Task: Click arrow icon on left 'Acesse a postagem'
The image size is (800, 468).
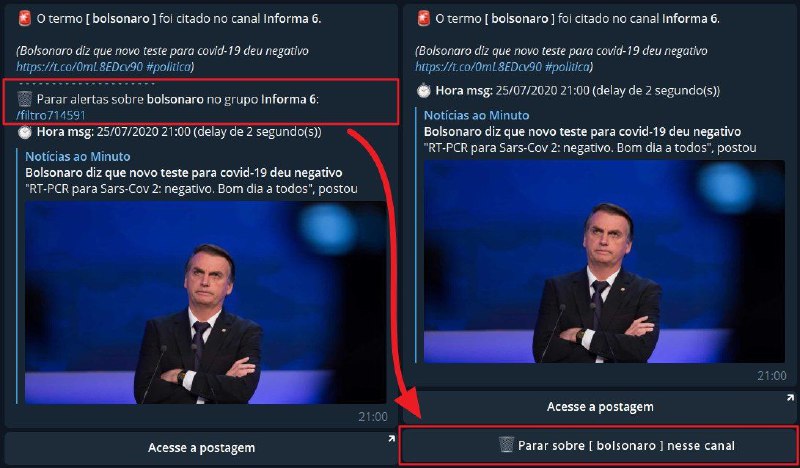Action: (x=391, y=438)
